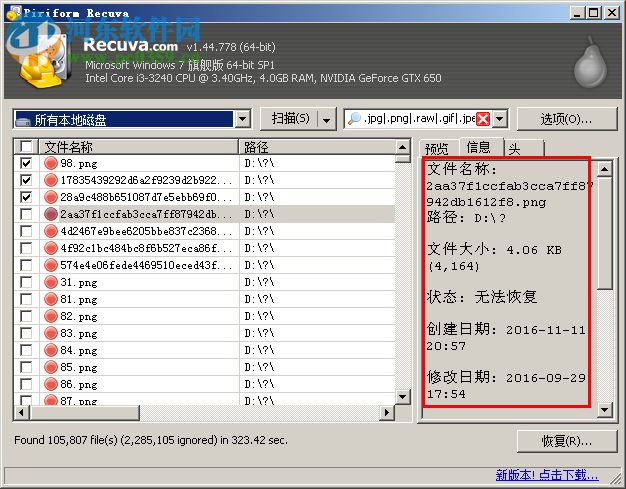The width and height of the screenshot is (626, 489).
Task: Check the 31.png checkbox
Action: click(26, 282)
